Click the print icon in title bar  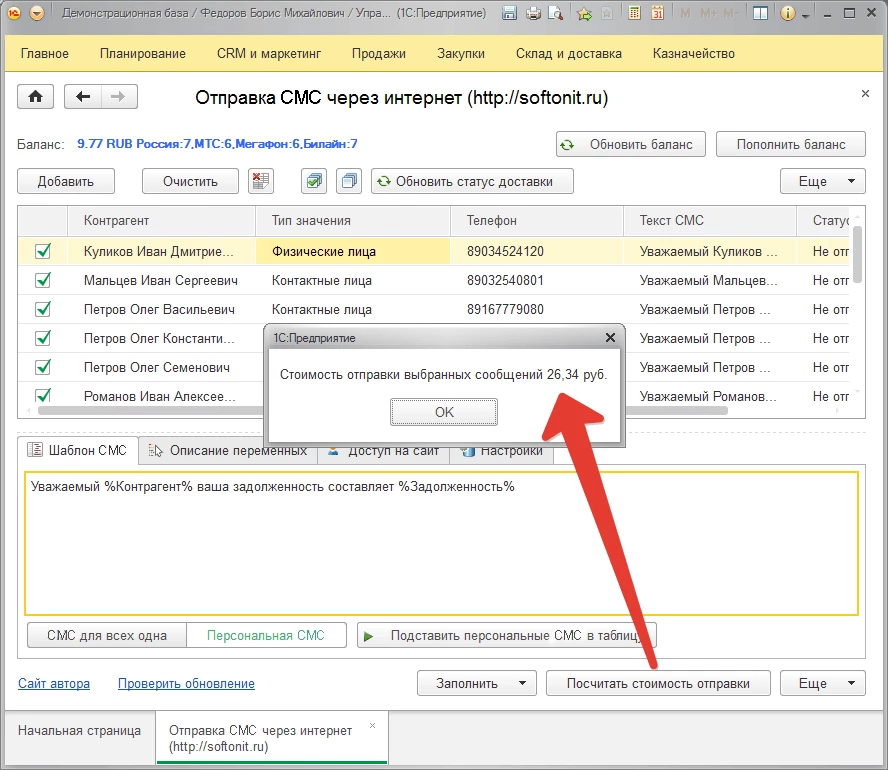[x=533, y=14]
